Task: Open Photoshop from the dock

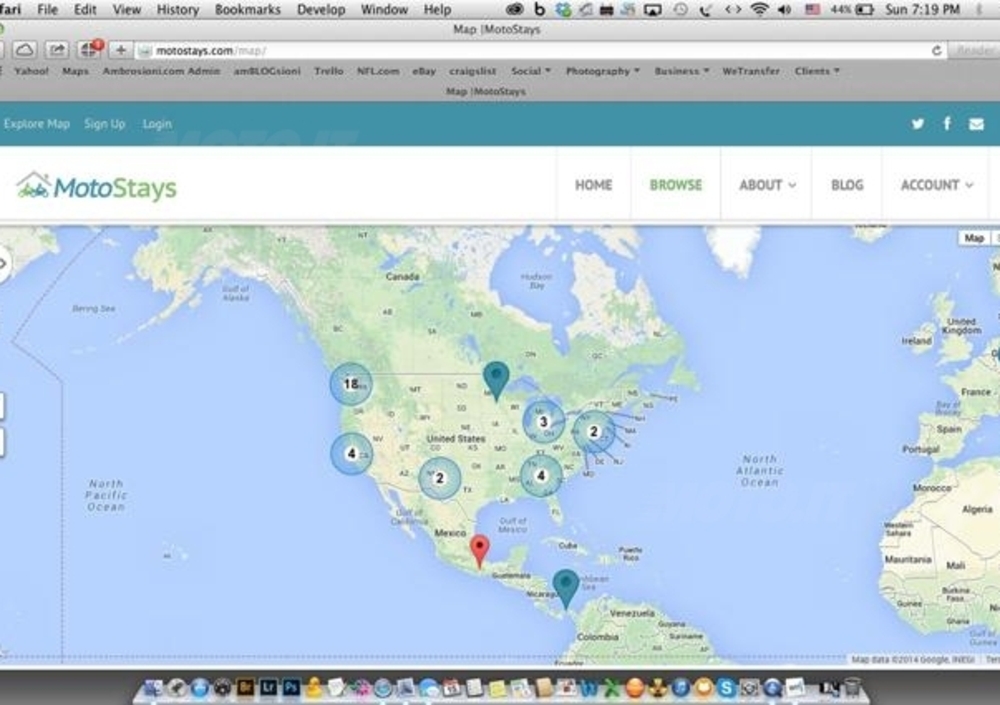Action: [292, 688]
